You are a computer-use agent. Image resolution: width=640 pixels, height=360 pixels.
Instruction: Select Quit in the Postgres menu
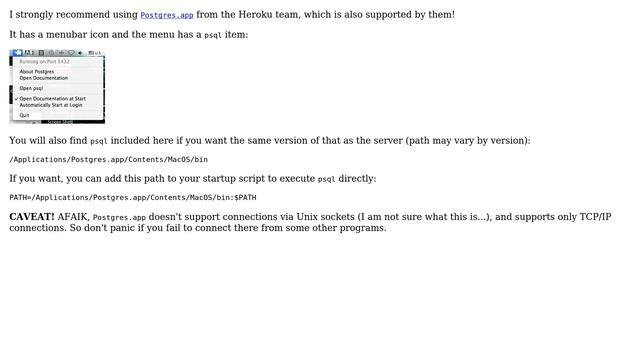(x=24, y=115)
